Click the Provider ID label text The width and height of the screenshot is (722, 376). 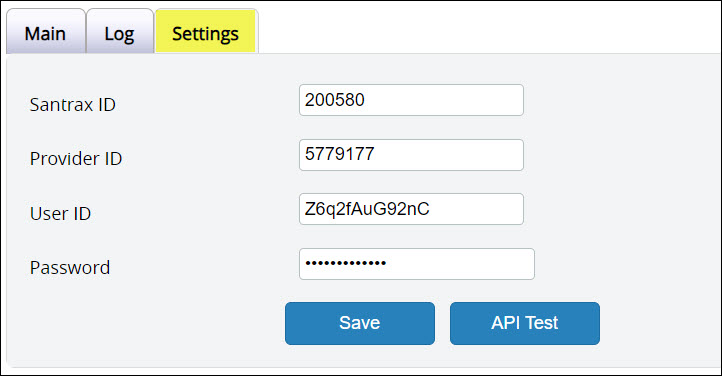click(x=76, y=159)
